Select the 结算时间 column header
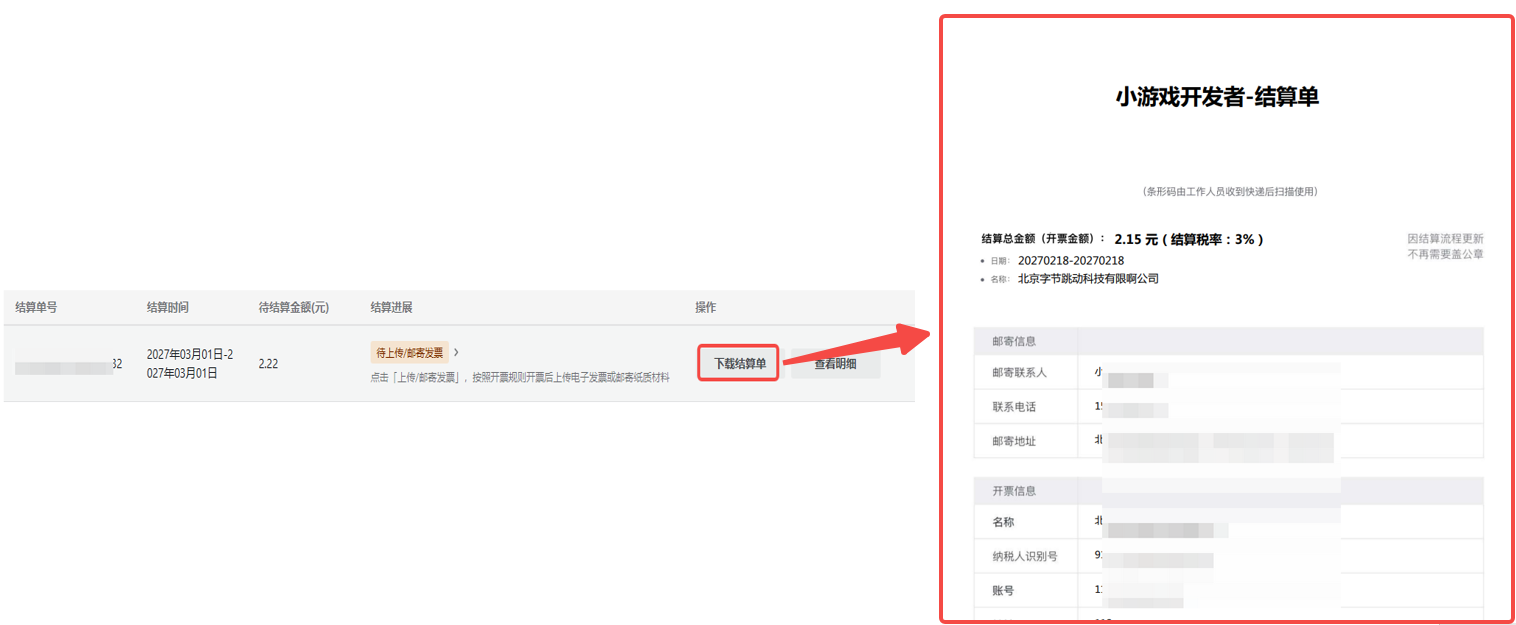The width and height of the screenshot is (1516, 625). [167, 307]
